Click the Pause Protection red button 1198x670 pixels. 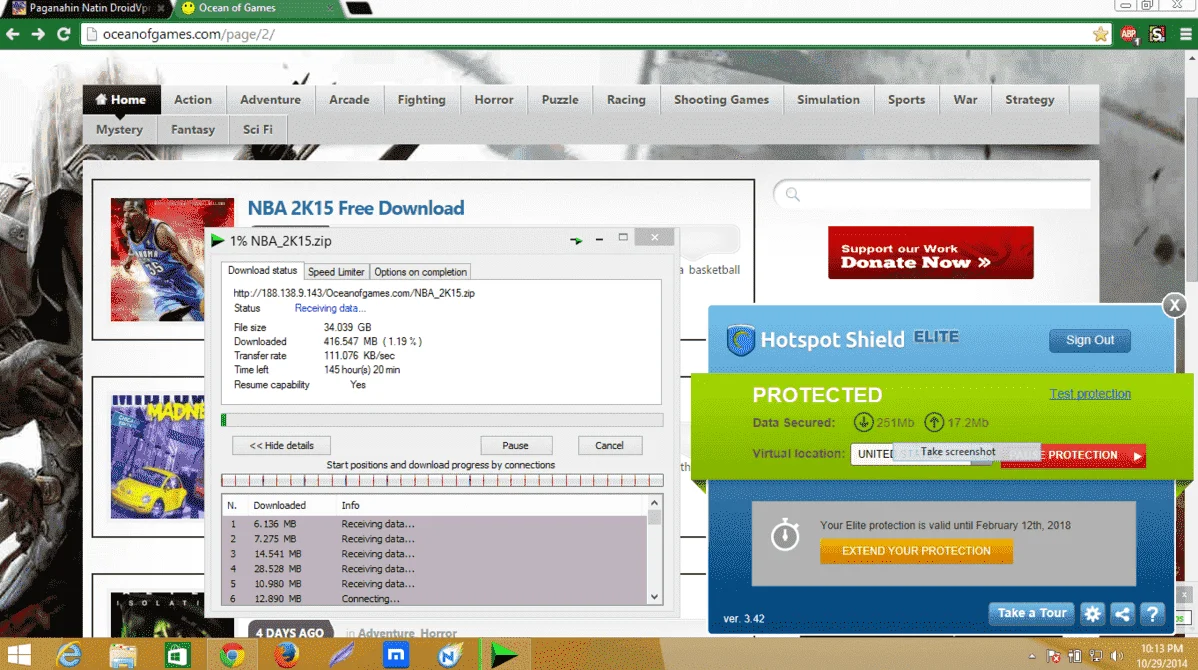click(1073, 455)
